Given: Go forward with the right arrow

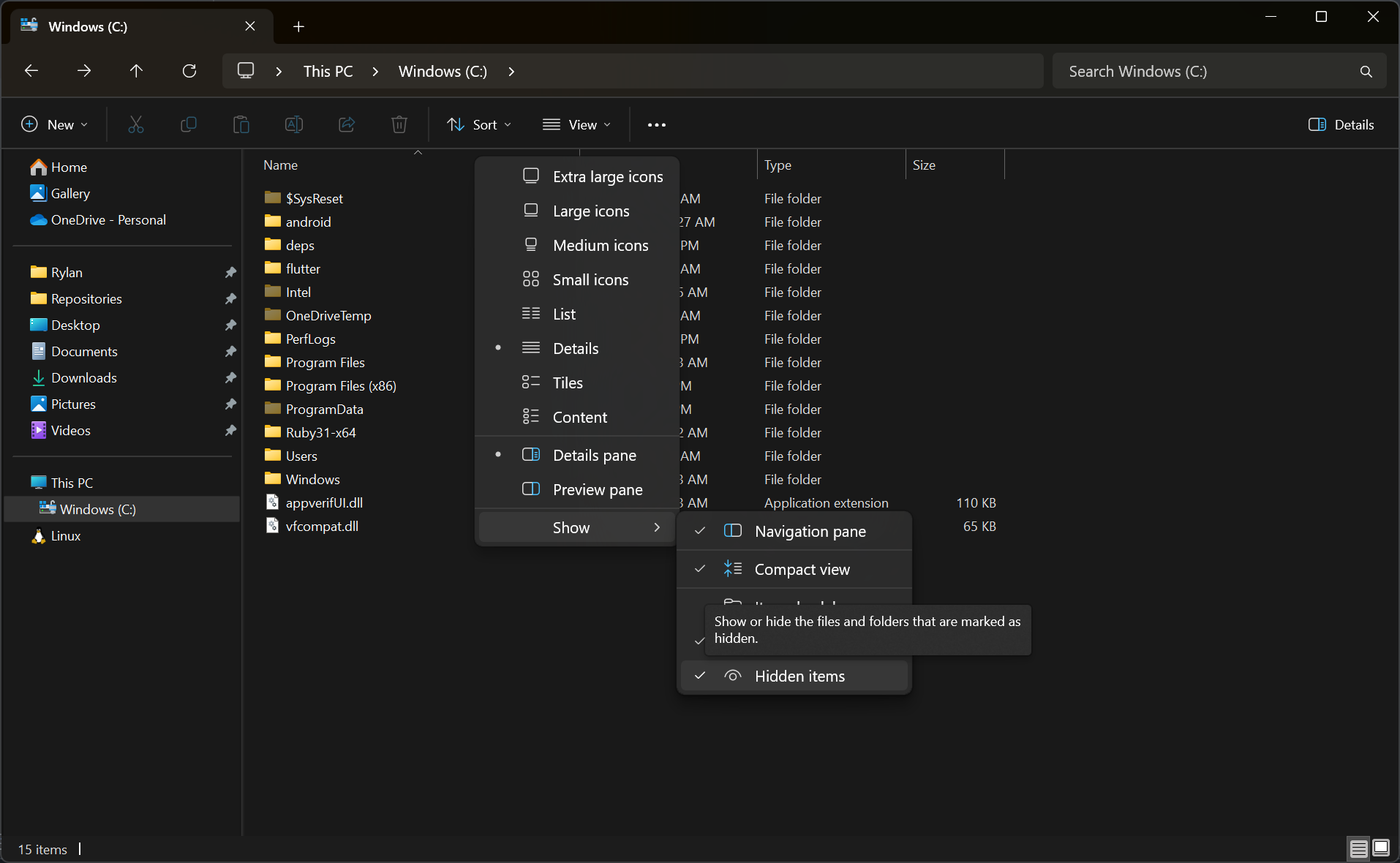Looking at the screenshot, I should [84, 71].
